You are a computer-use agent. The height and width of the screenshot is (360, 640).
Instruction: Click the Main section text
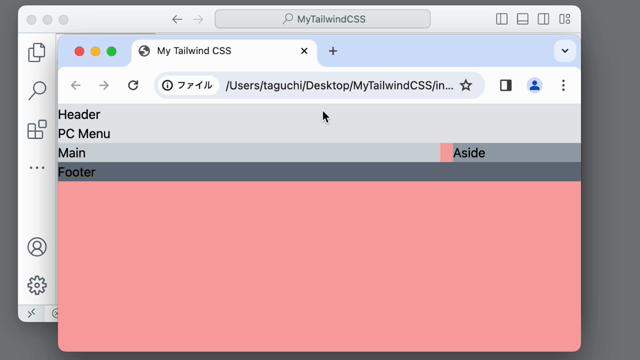[72, 153]
